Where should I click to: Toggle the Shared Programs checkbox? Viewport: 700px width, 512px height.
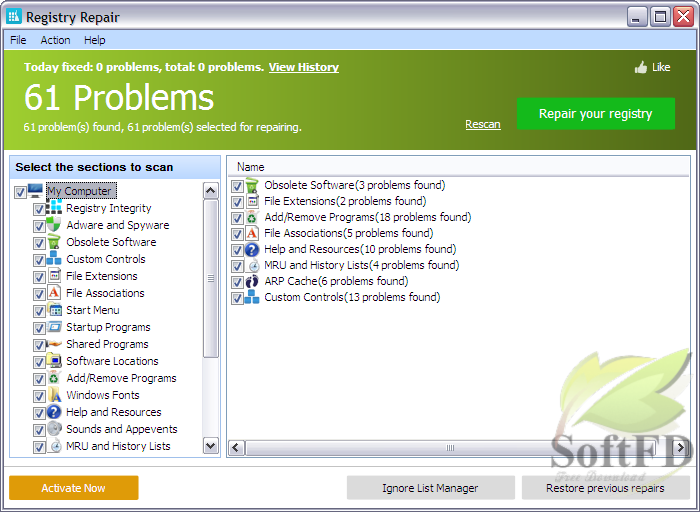39,345
